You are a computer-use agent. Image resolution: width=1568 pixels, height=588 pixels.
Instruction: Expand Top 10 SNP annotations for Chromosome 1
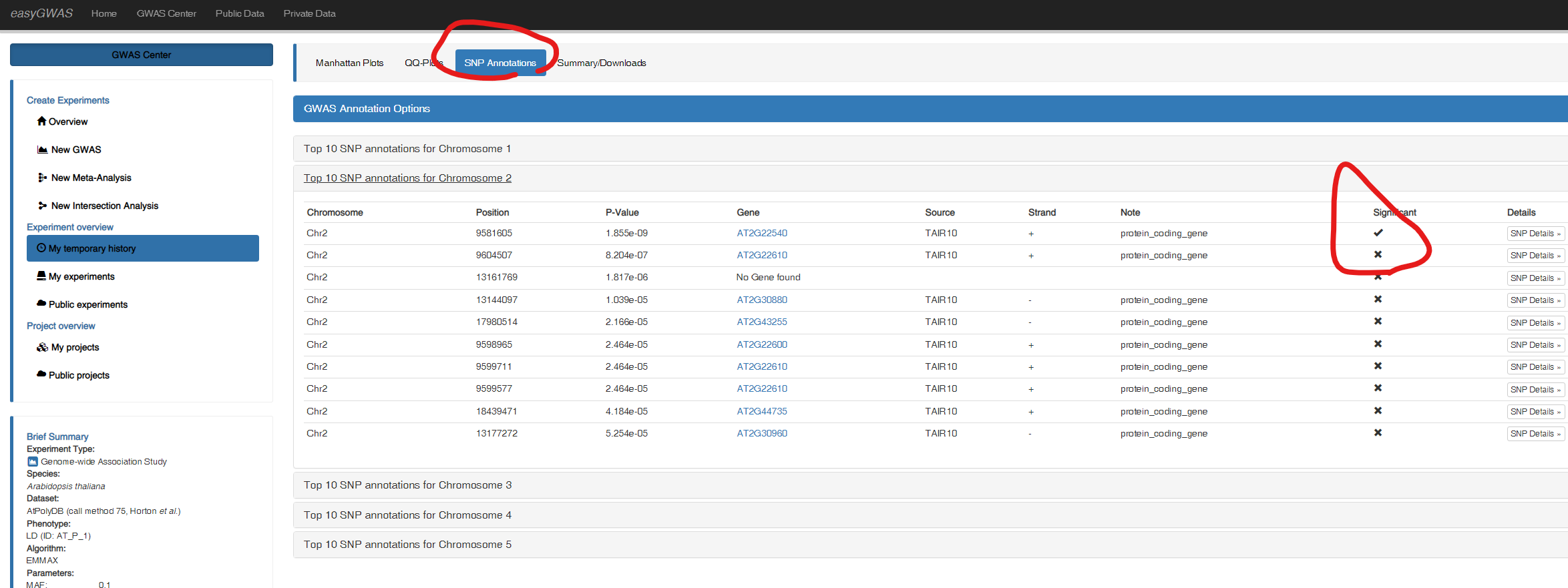407,149
